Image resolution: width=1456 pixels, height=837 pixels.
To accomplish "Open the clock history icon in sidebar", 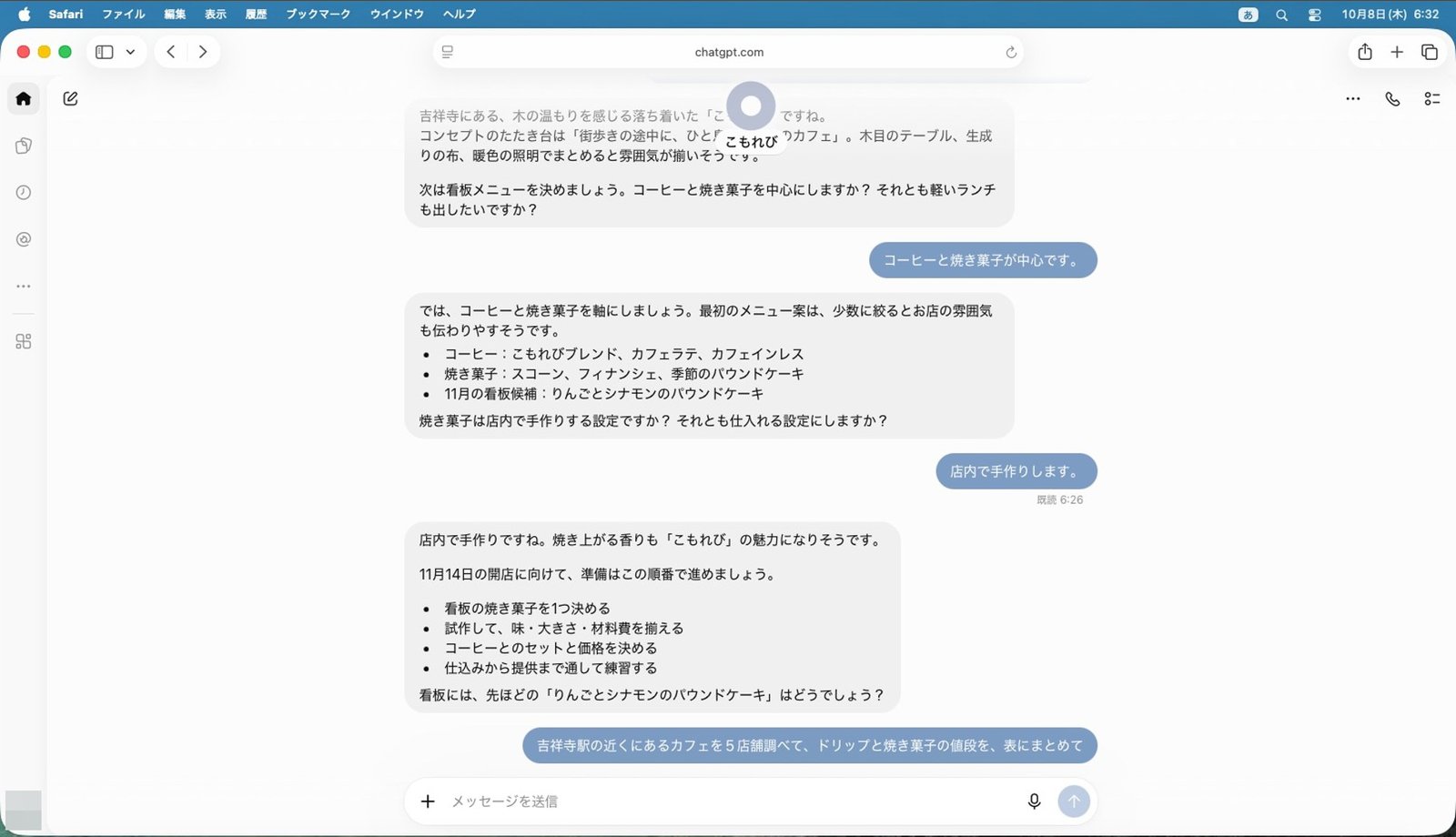I will click(24, 192).
